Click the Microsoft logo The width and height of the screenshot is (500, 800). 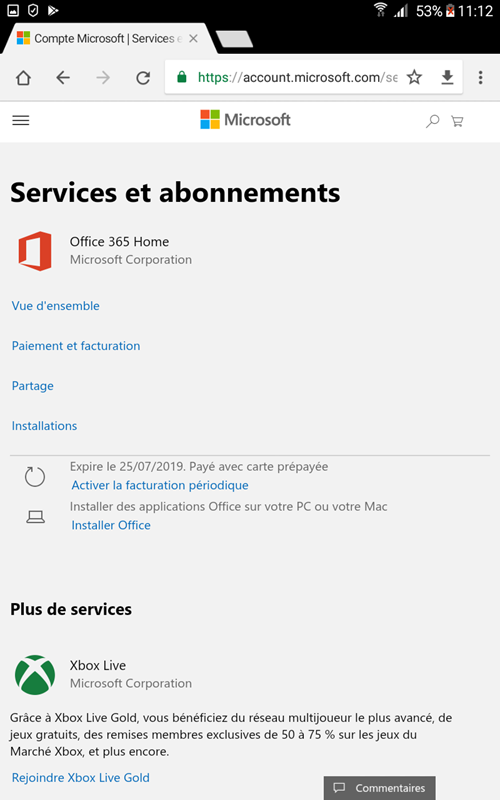point(245,120)
